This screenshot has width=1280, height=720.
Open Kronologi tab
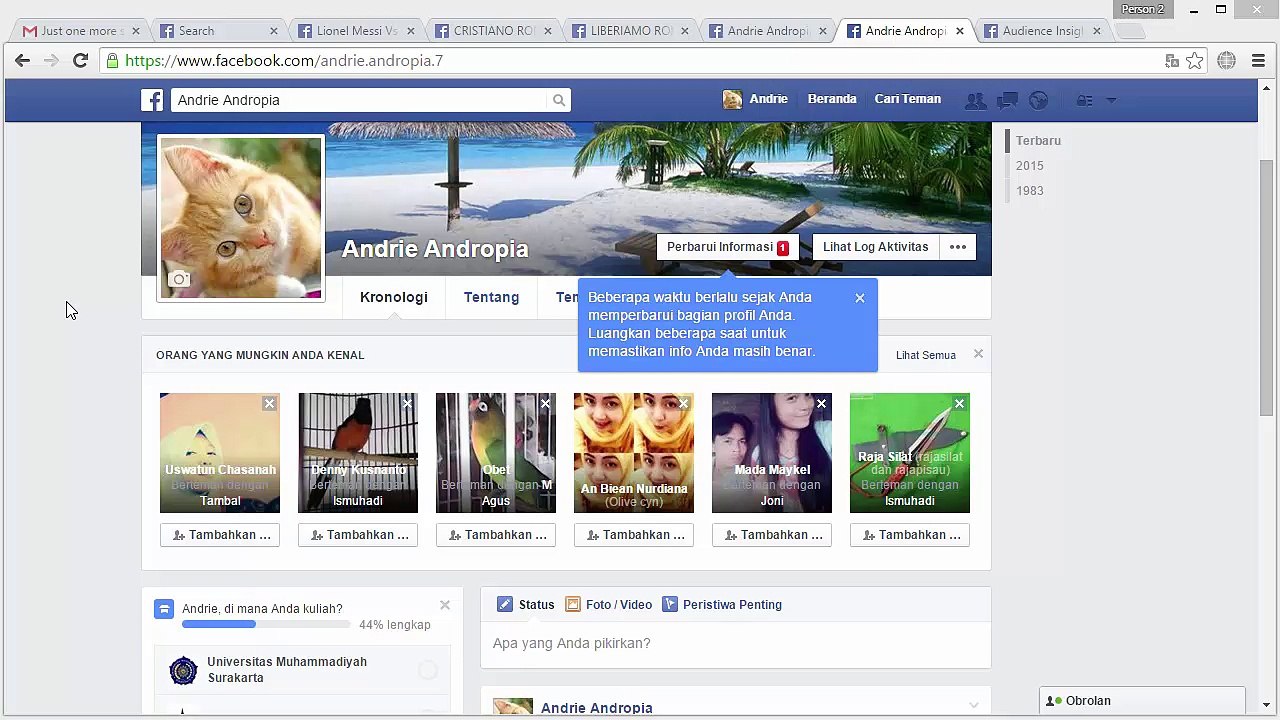tap(394, 297)
